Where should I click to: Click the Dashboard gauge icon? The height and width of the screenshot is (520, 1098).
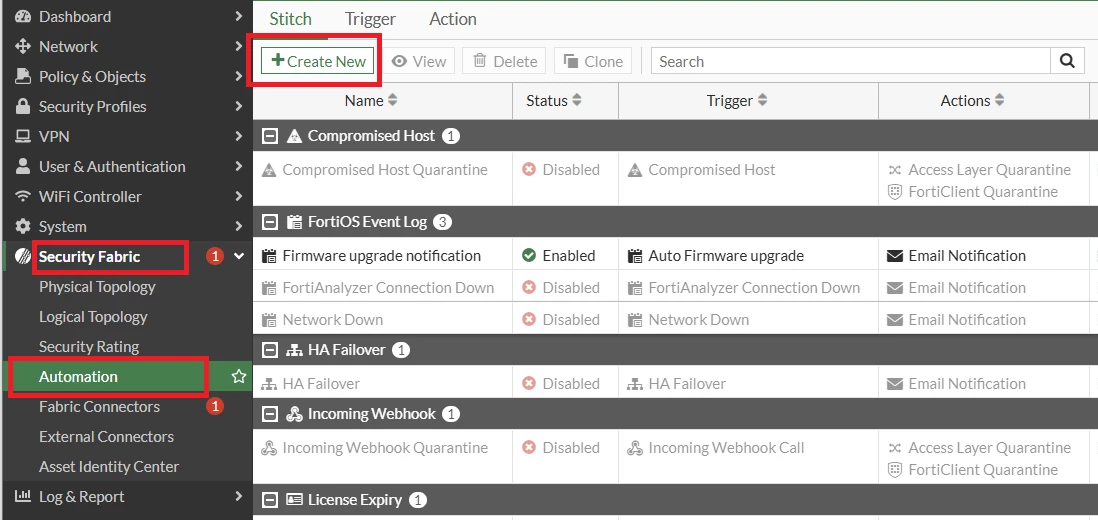click(x=23, y=16)
